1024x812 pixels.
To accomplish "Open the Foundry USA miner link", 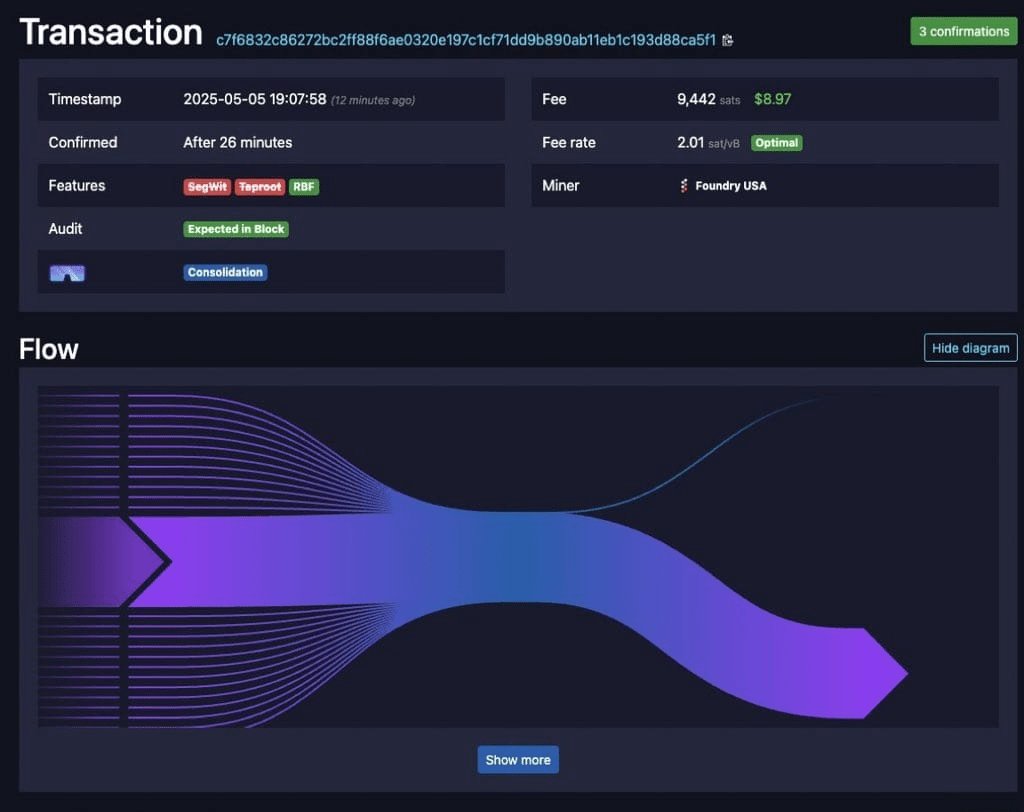I will click(731, 186).
